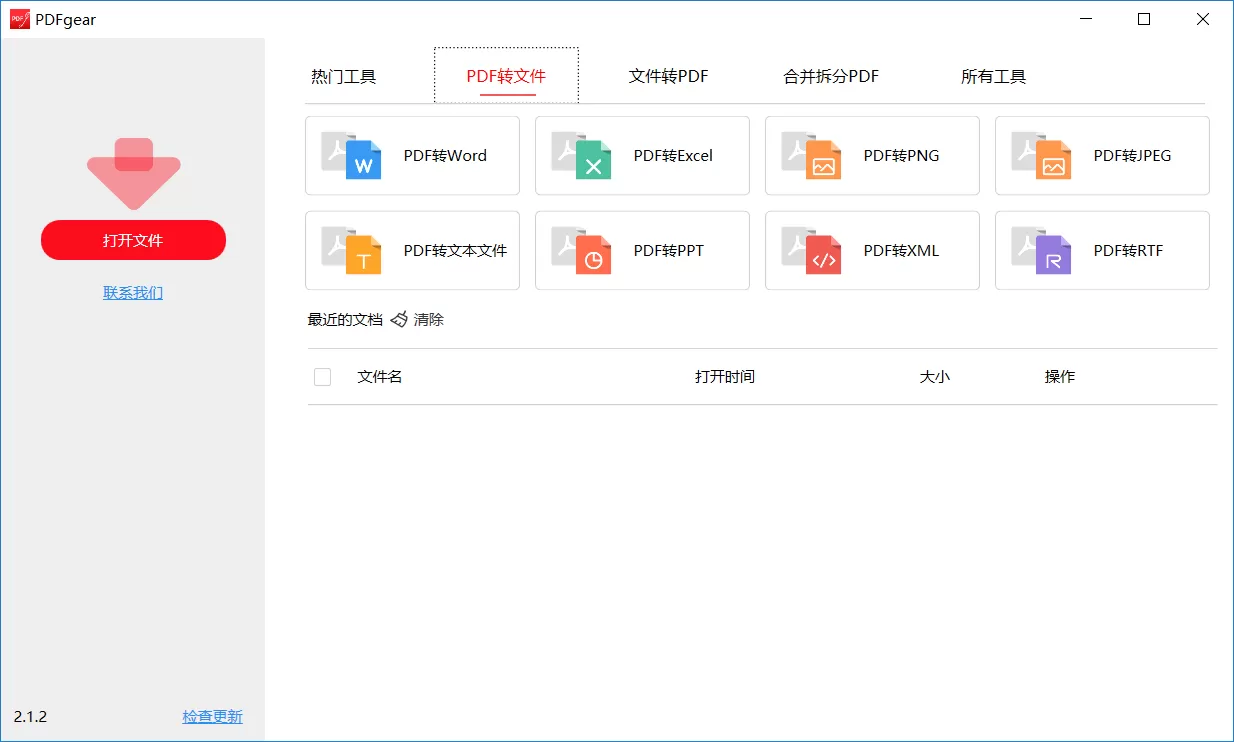Click the 文件名 column header
This screenshot has width=1234, height=742.
click(379, 376)
